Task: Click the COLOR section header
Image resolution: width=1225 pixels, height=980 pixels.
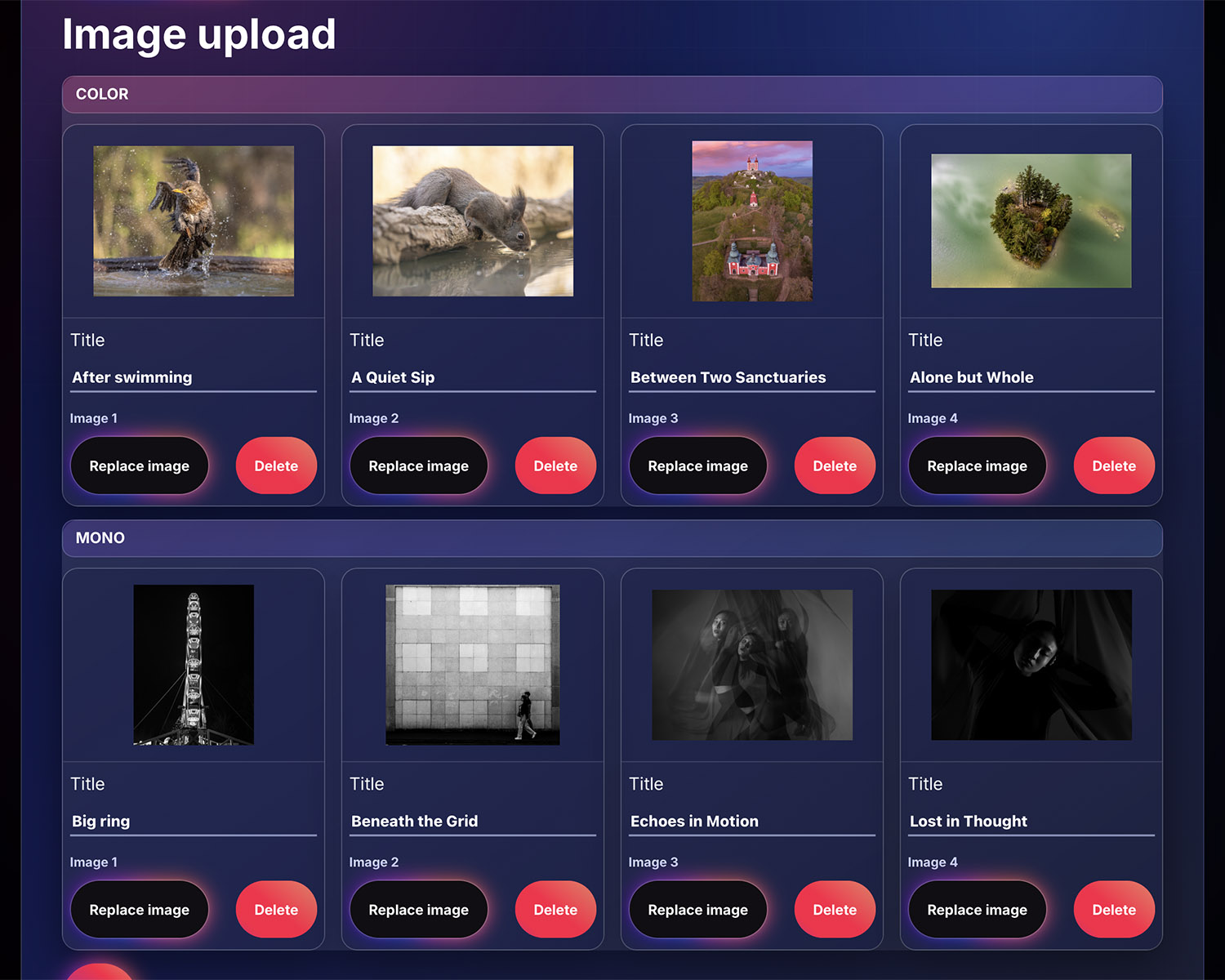Action: (612, 95)
